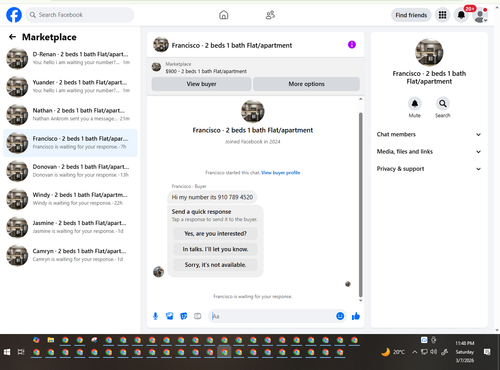Open the account profile menu
The width and height of the screenshot is (500, 370).
tap(480, 16)
